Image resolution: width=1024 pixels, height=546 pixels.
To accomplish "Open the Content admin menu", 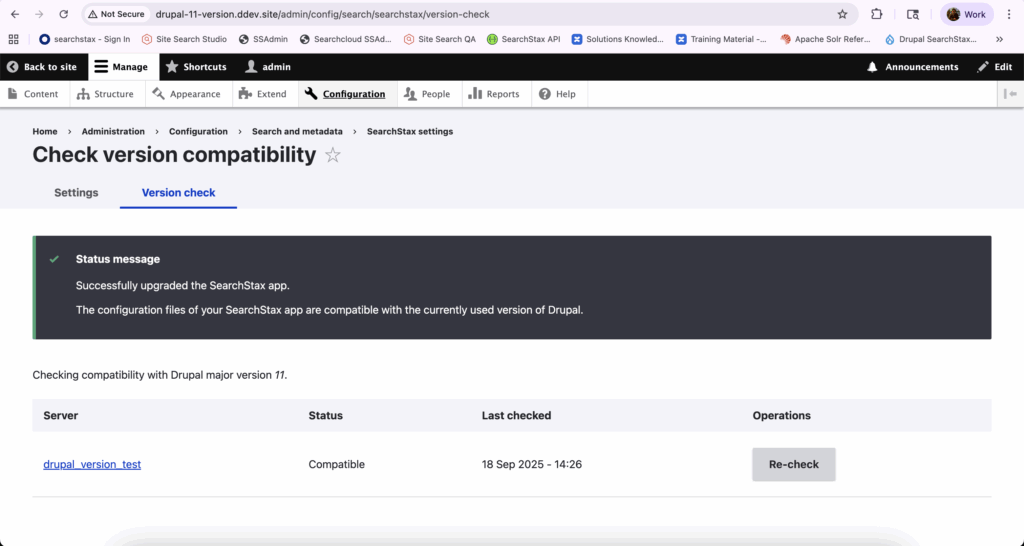I will 33,94.
